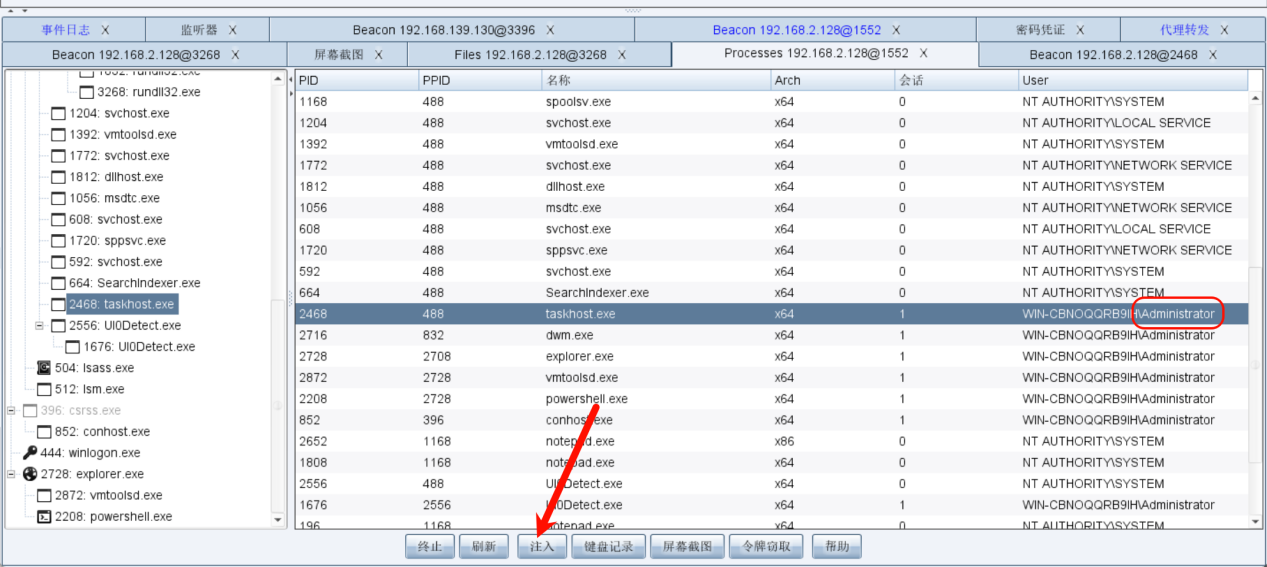Click the window icon beside 2872: vmtoolsd.exe

(x=44, y=495)
